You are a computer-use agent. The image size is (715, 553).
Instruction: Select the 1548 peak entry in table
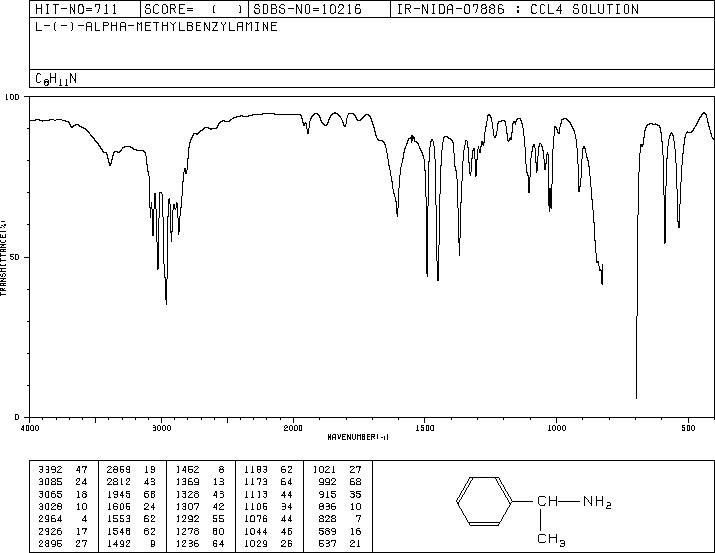(x=131, y=532)
